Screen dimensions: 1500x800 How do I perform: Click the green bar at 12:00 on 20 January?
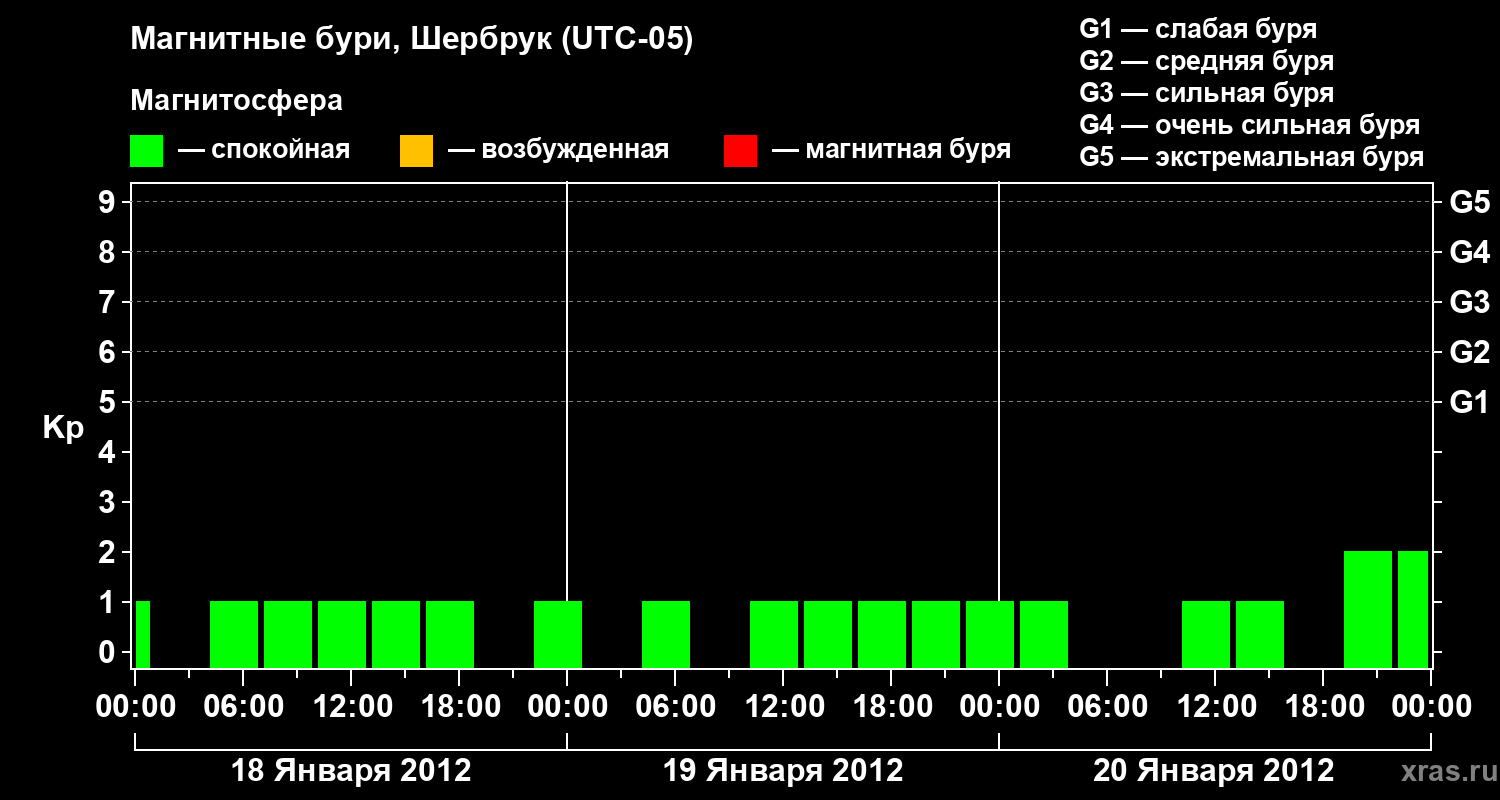(1206, 634)
